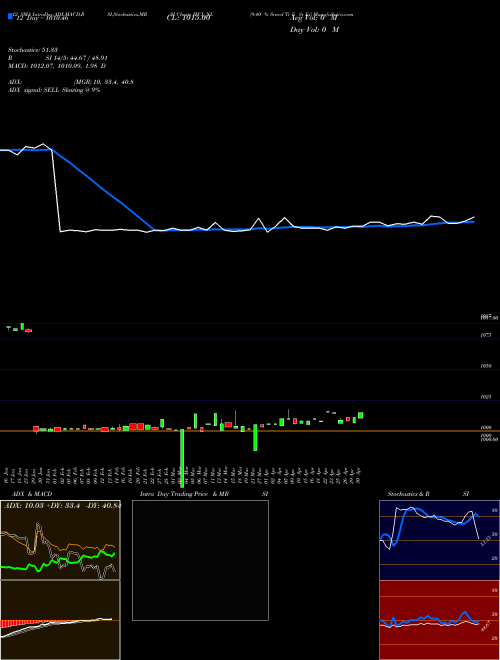Open the empty intraday trading price chart box
The image size is (500, 660).
point(200,560)
